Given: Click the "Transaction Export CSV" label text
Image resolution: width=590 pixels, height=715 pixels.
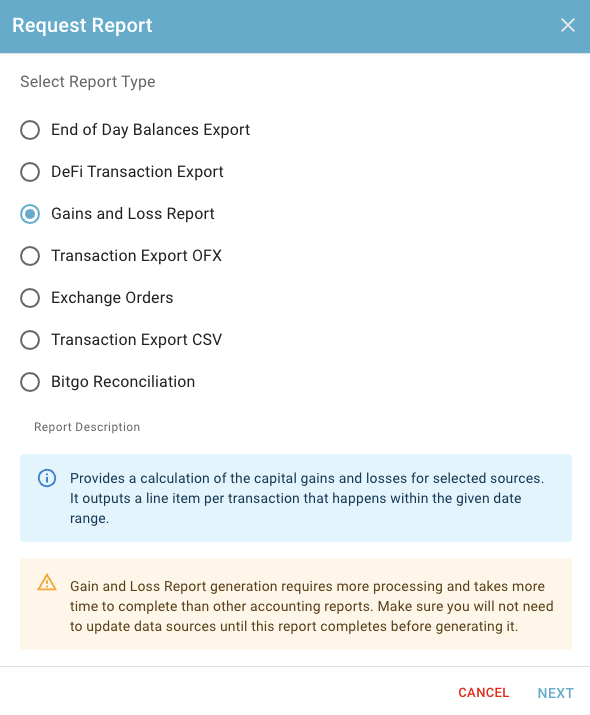Looking at the screenshot, I should click(136, 340).
